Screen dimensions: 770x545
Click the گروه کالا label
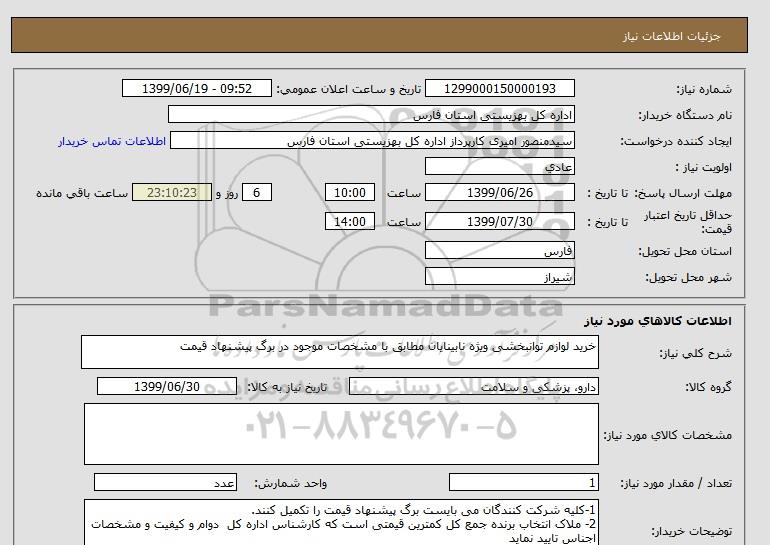click(709, 387)
